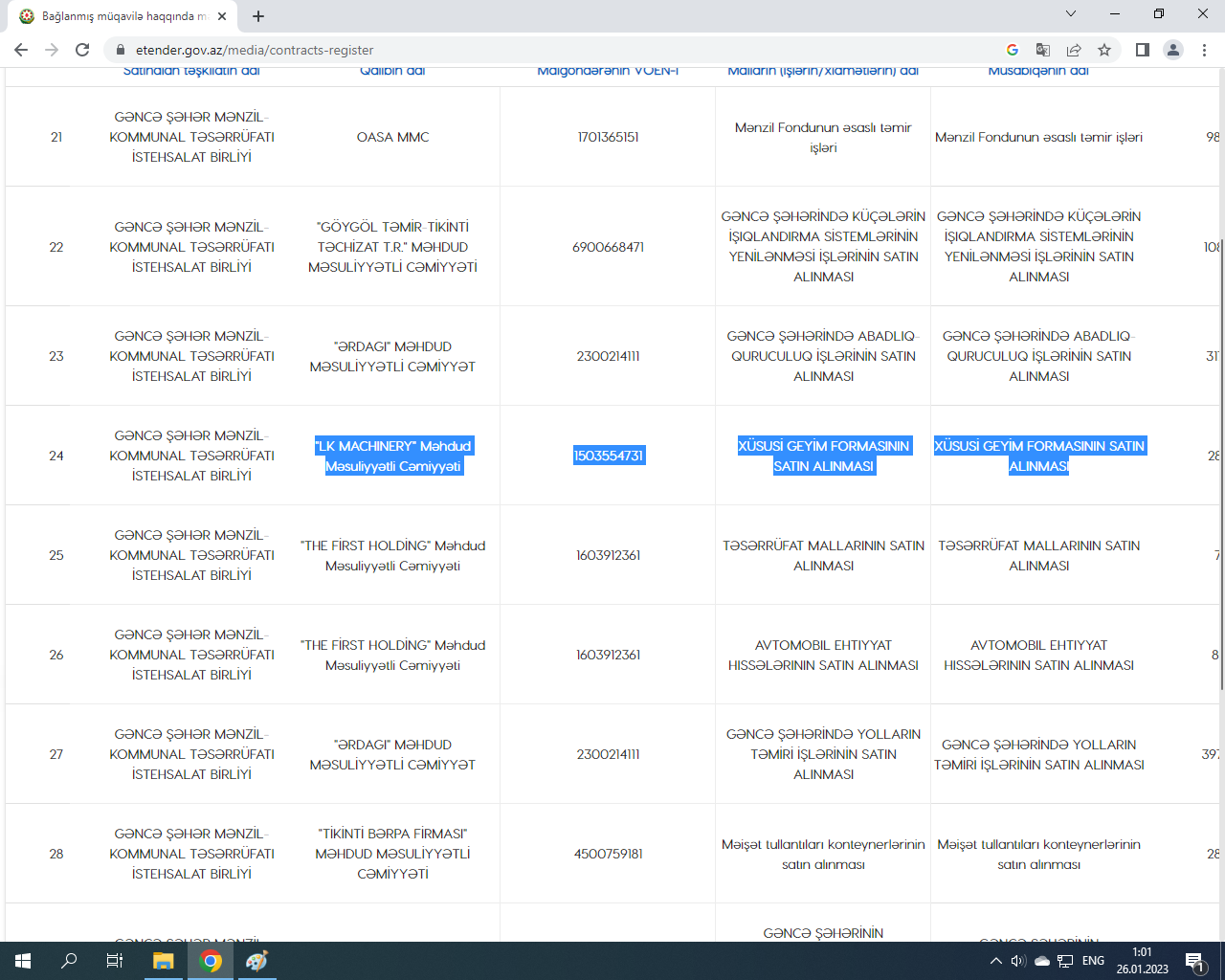This screenshot has height=980, width=1225.
Task: Open a new browser tab
Action: click(258, 16)
